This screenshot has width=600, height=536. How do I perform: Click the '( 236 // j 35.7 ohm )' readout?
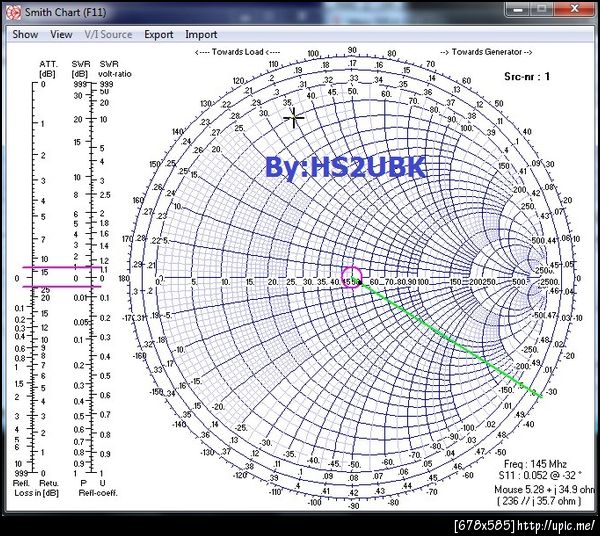tap(539, 501)
